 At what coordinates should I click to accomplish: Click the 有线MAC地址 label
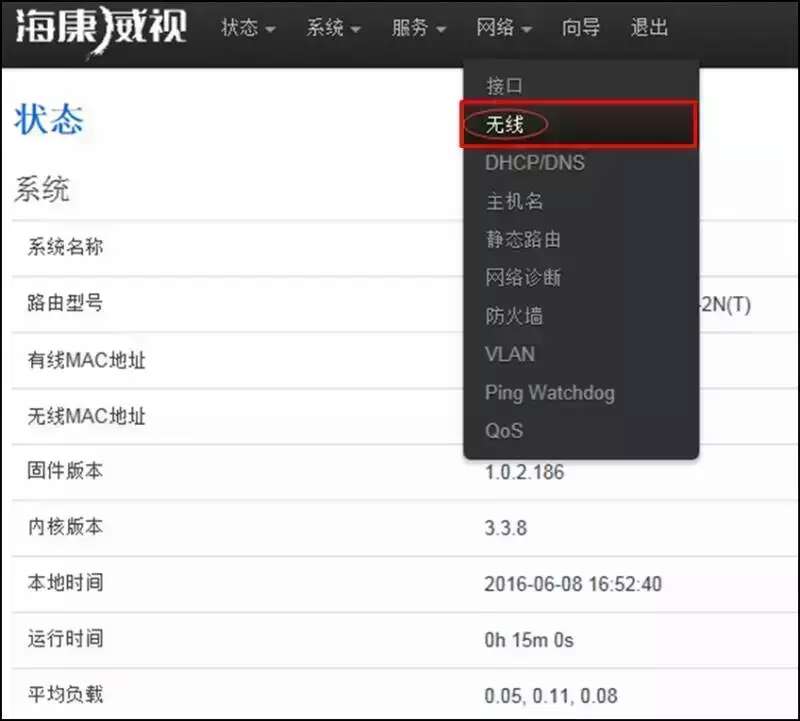(x=87, y=360)
